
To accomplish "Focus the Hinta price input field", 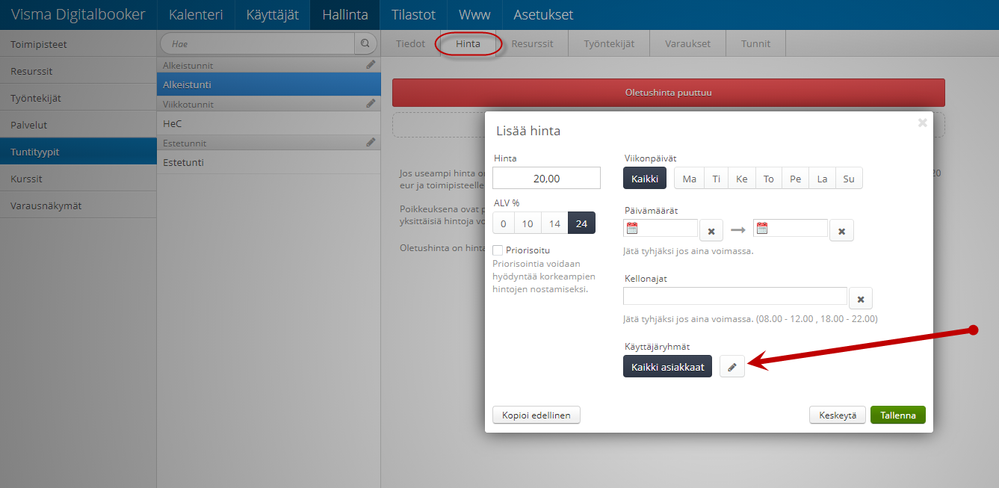I will pos(547,178).
